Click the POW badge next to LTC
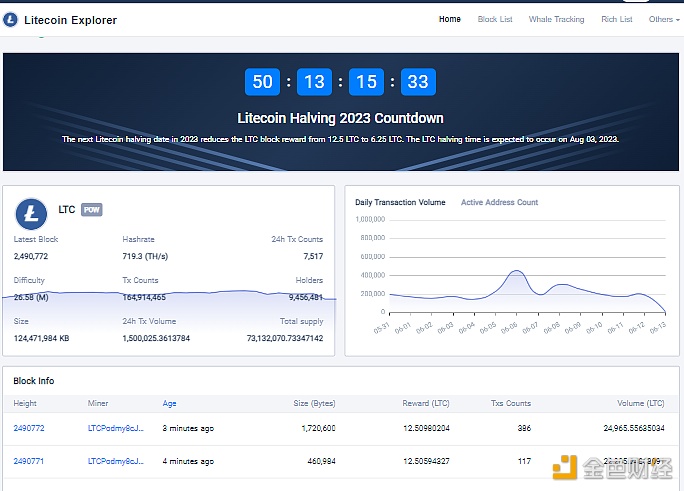Image resolution: width=684 pixels, height=491 pixels. 92,210
